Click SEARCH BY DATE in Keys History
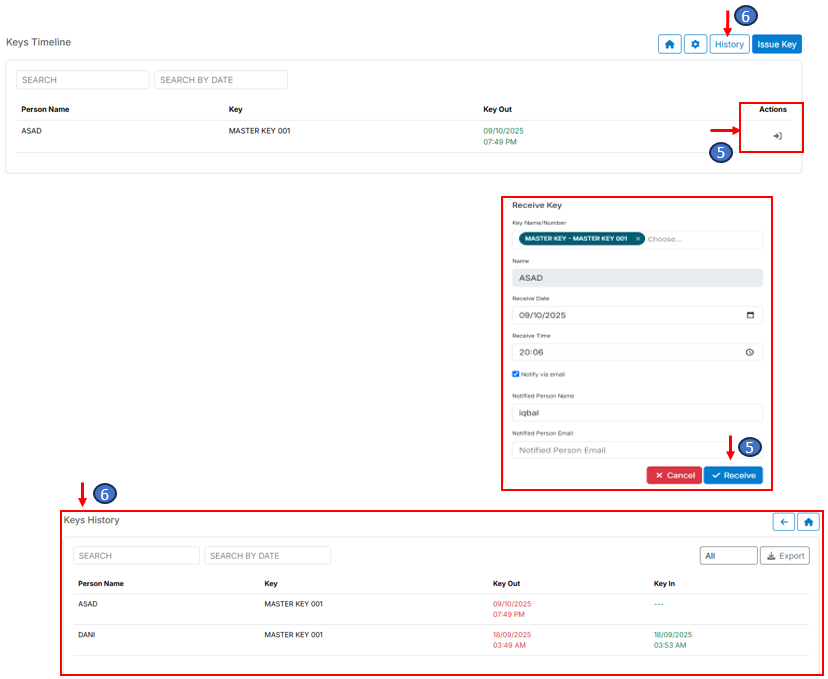Screen dimensions: 828x679 (x=267, y=556)
